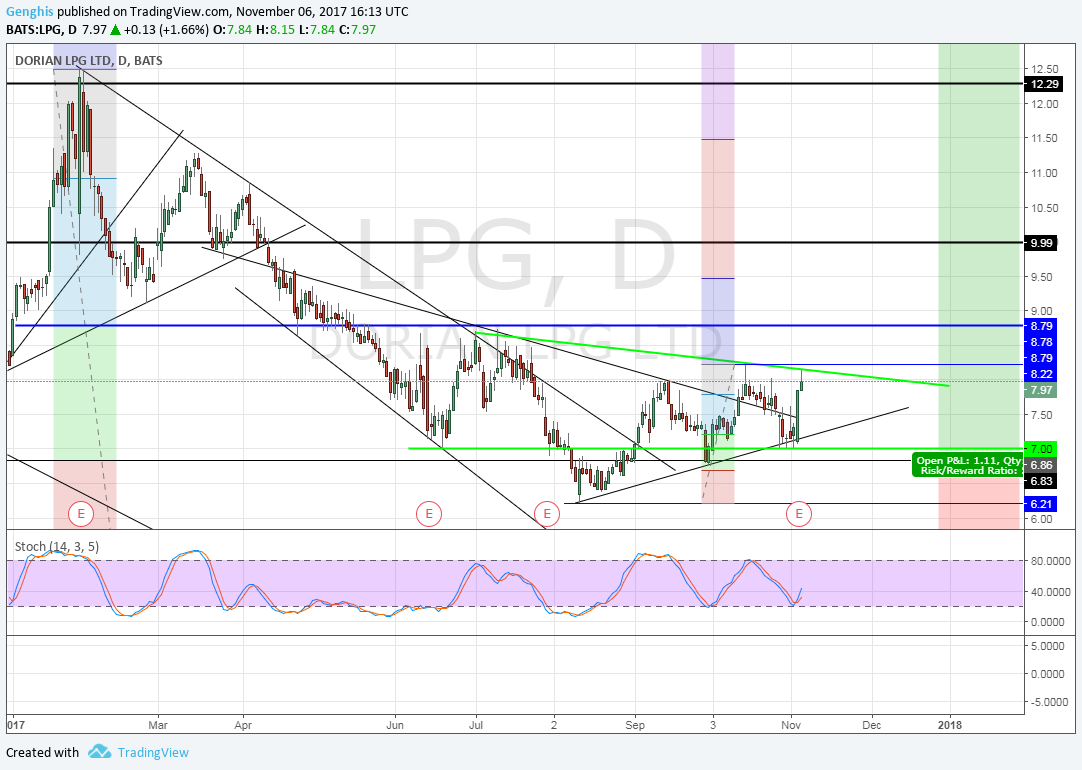Click the 7.50 price axis value
The height and width of the screenshot is (770, 1082).
tap(1041, 415)
